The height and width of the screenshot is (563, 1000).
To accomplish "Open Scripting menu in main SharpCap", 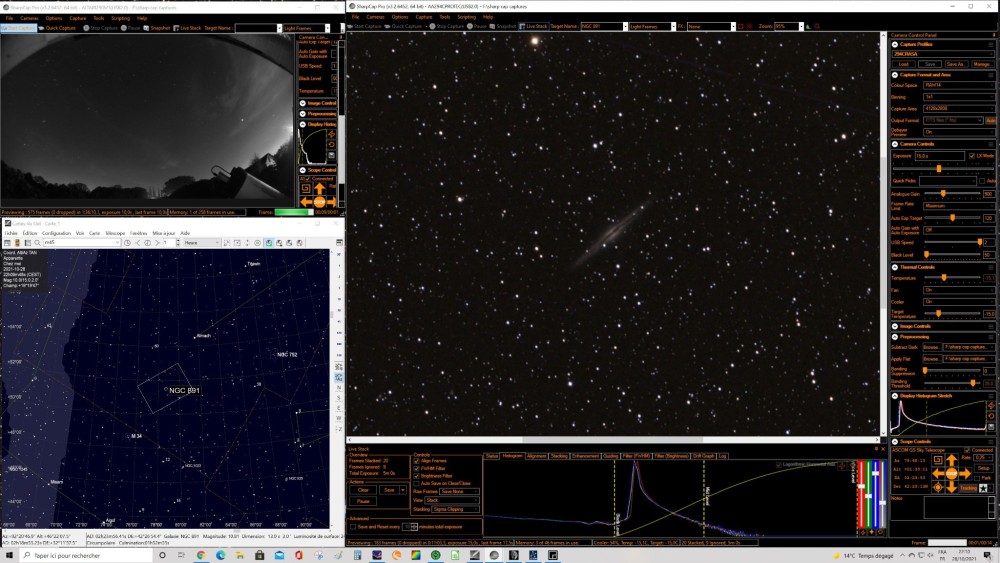I will tap(466, 17).
